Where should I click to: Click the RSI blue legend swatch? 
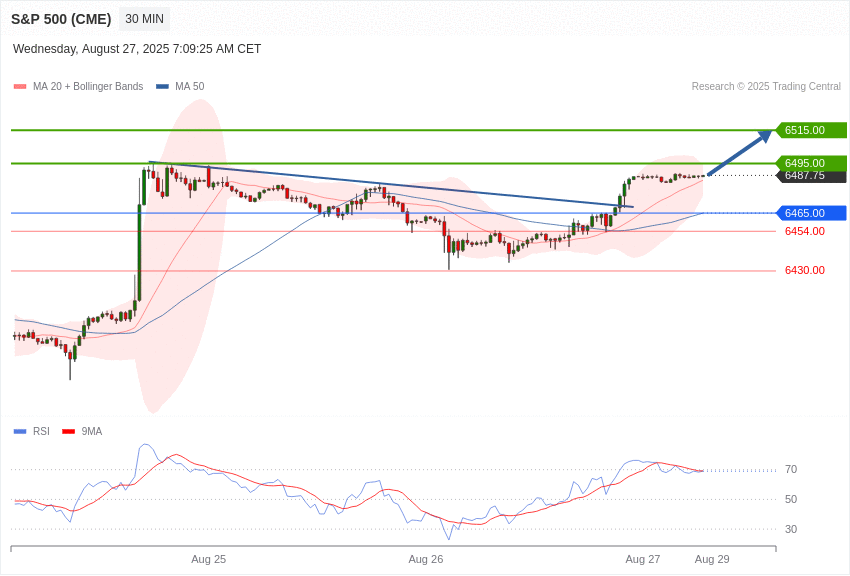[x=20, y=431]
